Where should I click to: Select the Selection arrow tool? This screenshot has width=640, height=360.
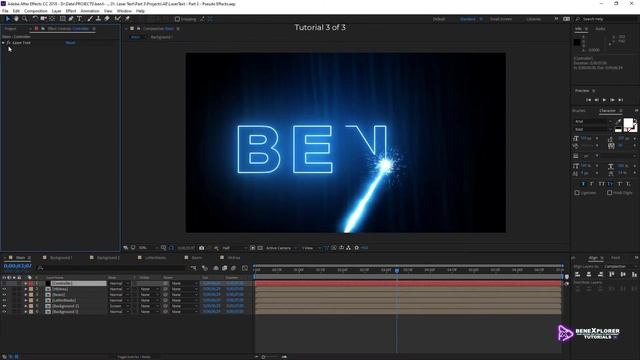tap(8, 19)
